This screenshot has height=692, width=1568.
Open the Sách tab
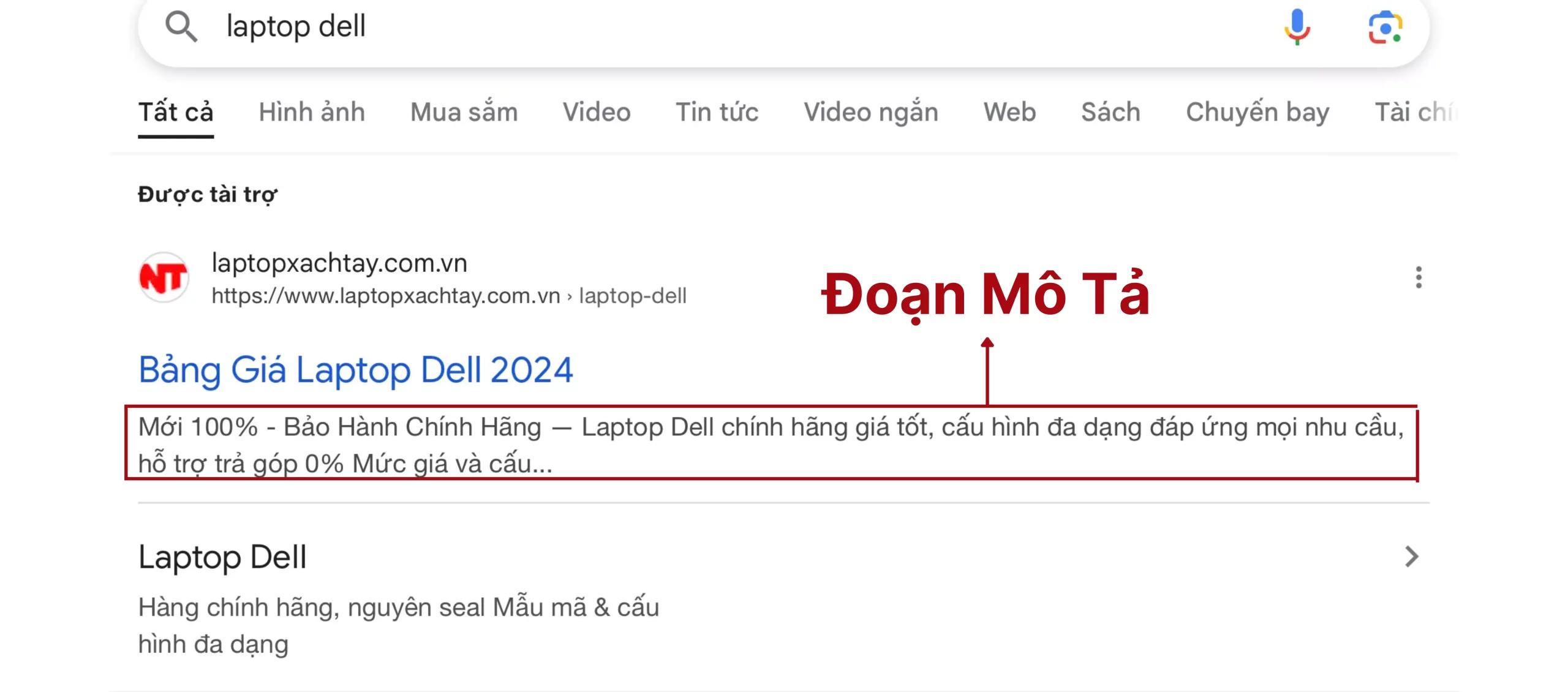click(1110, 112)
